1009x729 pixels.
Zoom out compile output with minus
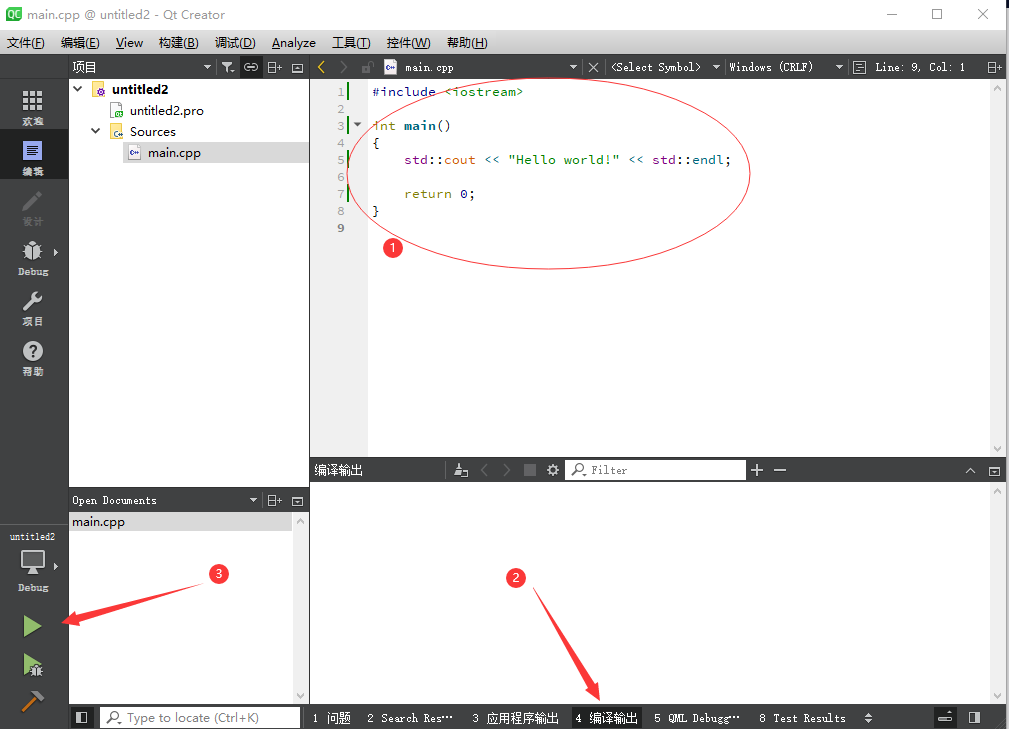(x=780, y=470)
